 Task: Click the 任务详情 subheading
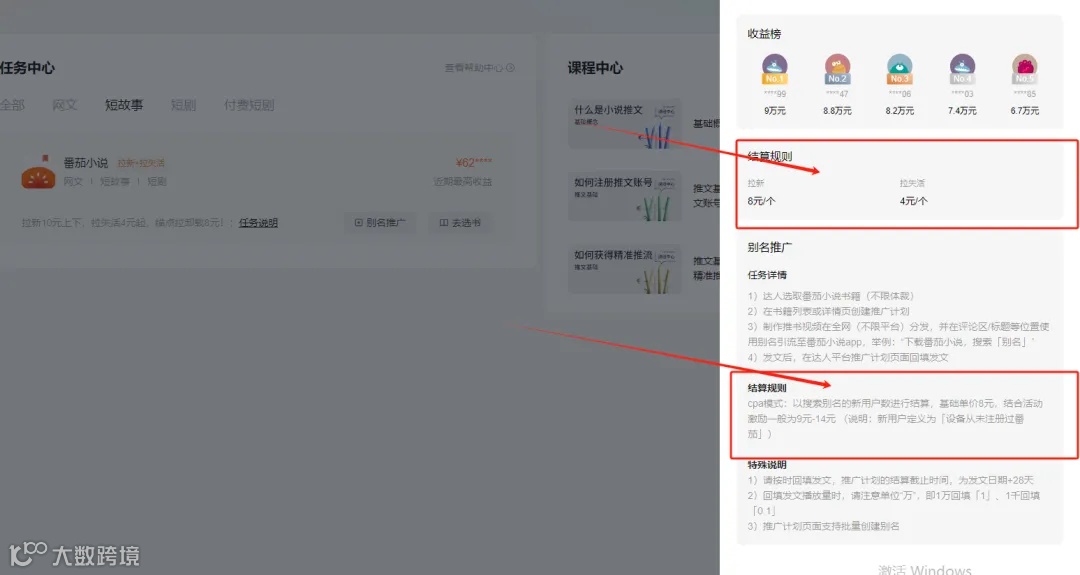(767, 275)
